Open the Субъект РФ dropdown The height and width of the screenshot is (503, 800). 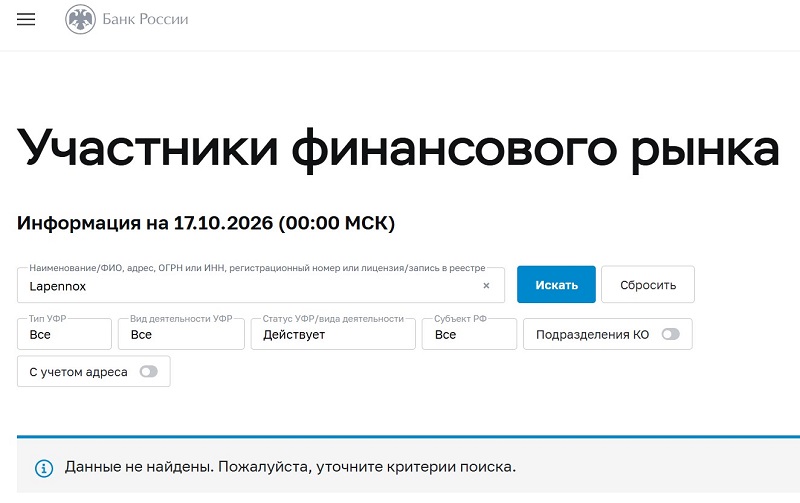point(469,334)
